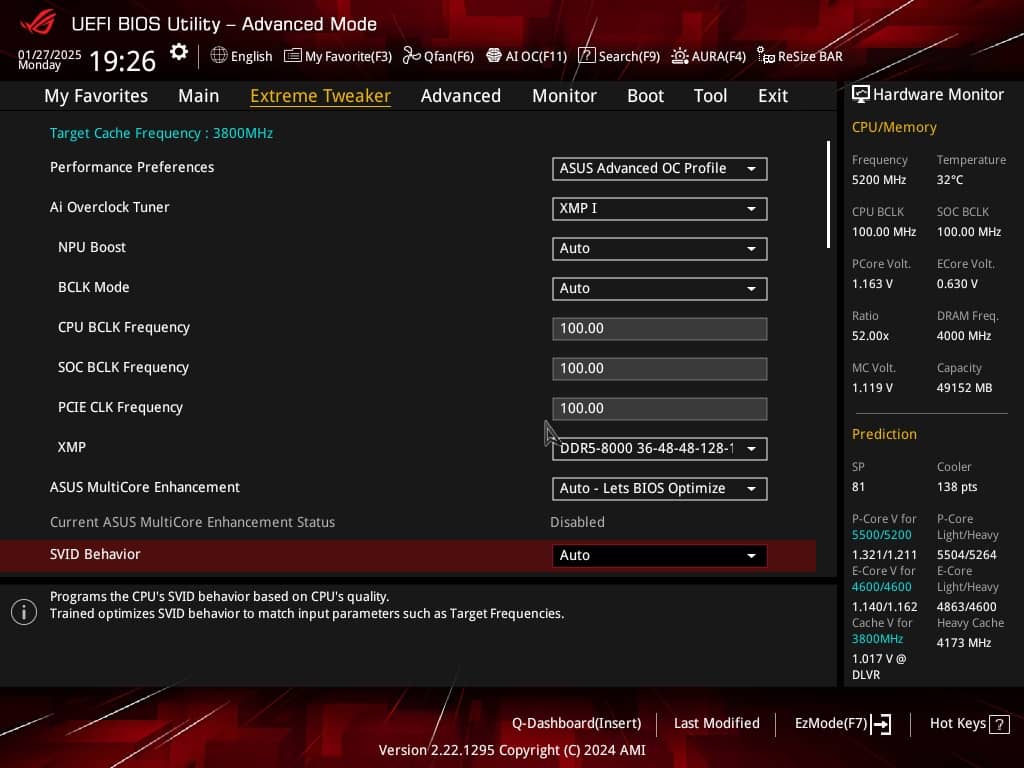
Task: Open the SVID Behavior dropdown
Action: click(660, 555)
